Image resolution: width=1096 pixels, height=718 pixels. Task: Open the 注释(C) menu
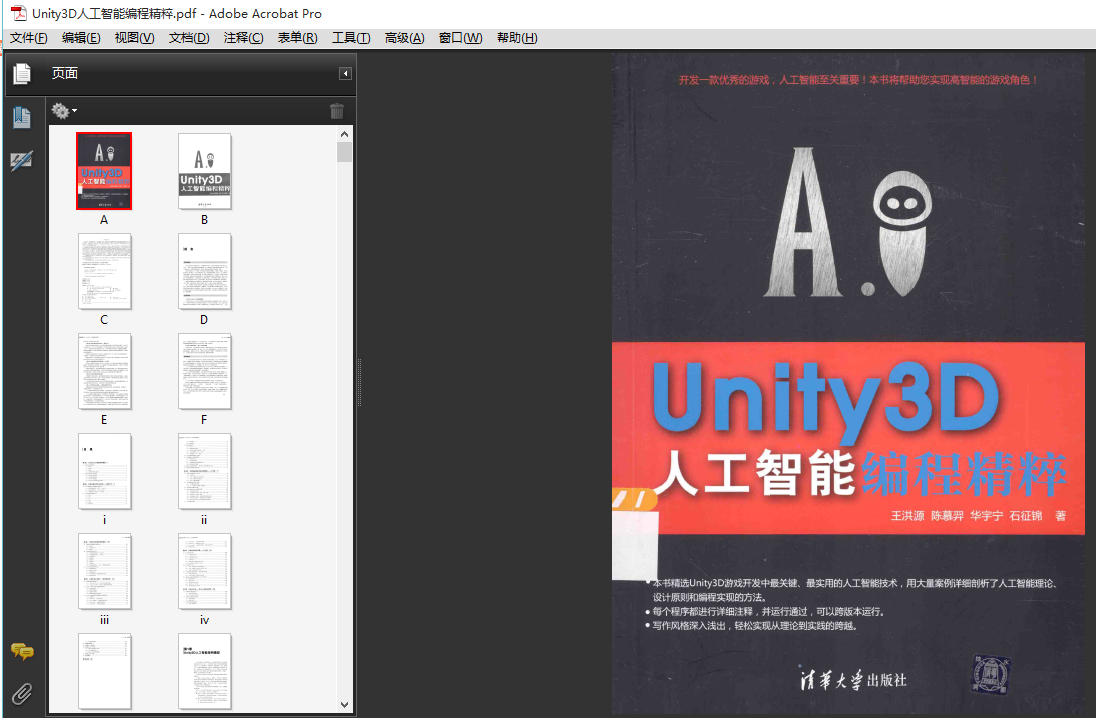(243, 38)
